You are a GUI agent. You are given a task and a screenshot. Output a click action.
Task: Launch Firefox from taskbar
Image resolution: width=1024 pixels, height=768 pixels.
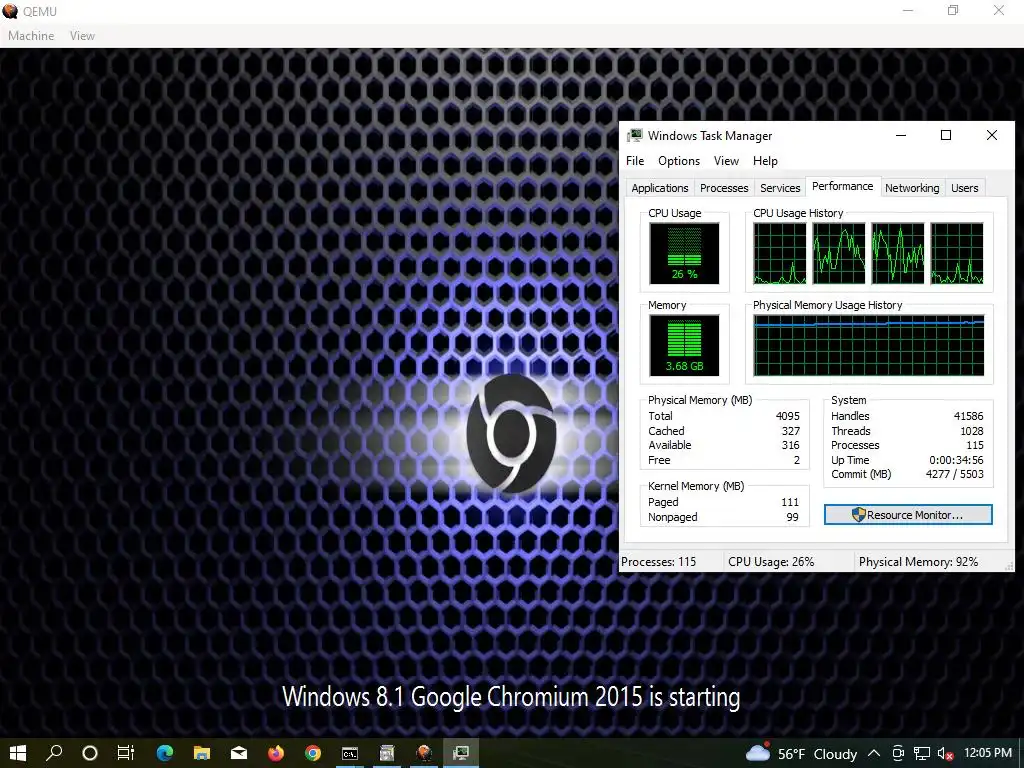point(276,753)
